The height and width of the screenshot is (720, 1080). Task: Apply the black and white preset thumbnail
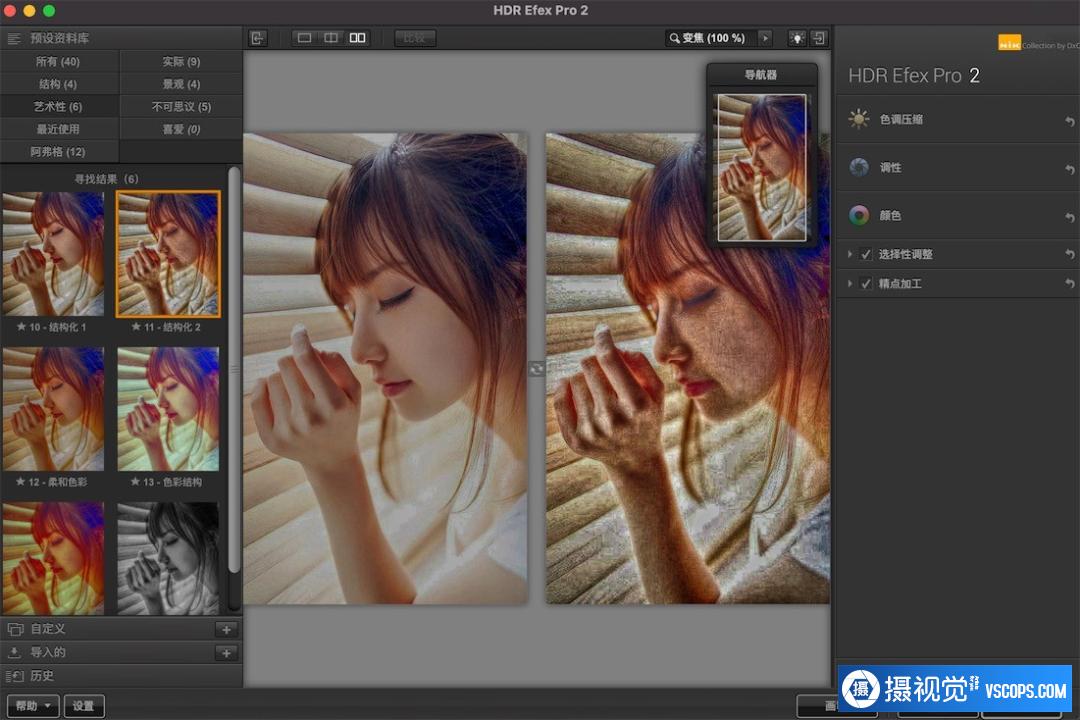click(x=168, y=558)
